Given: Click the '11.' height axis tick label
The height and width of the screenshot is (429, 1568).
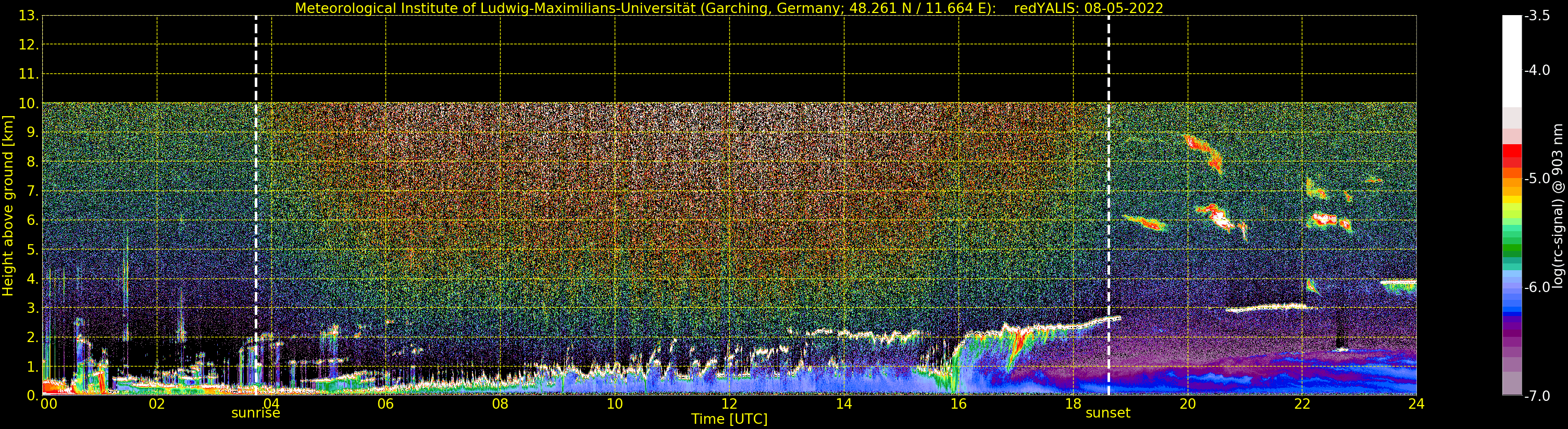Looking at the screenshot, I should [x=28, y=74].
